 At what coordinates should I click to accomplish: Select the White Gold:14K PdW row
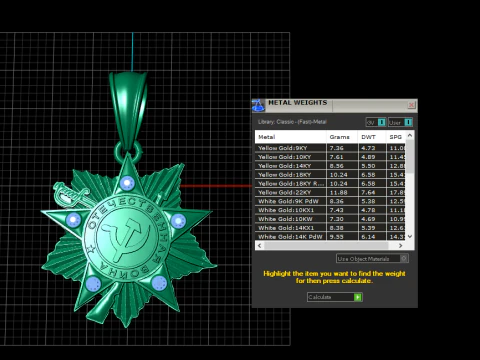(331, 237)
